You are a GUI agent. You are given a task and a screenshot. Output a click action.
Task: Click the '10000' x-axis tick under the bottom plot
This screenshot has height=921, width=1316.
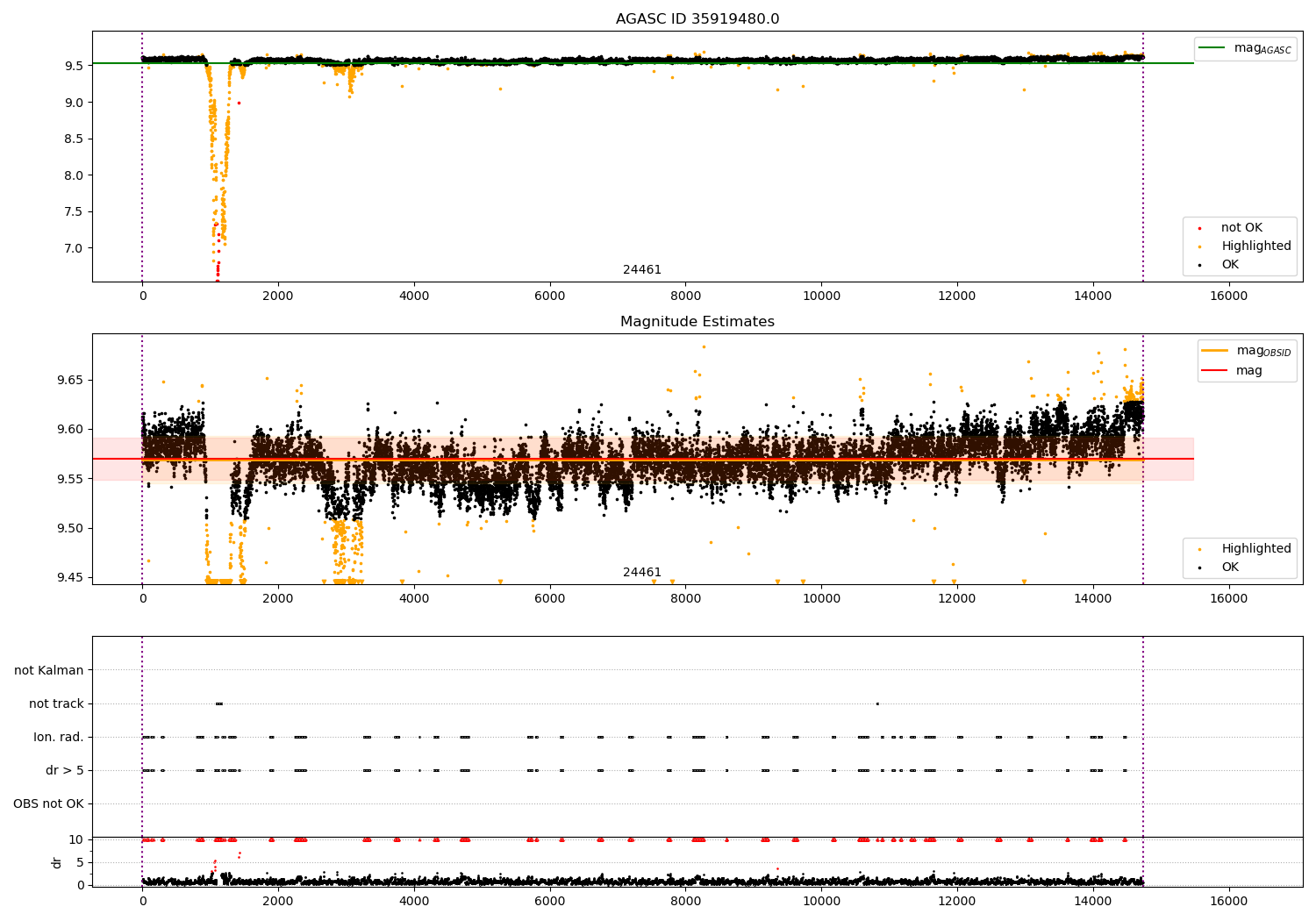point(821,902)
